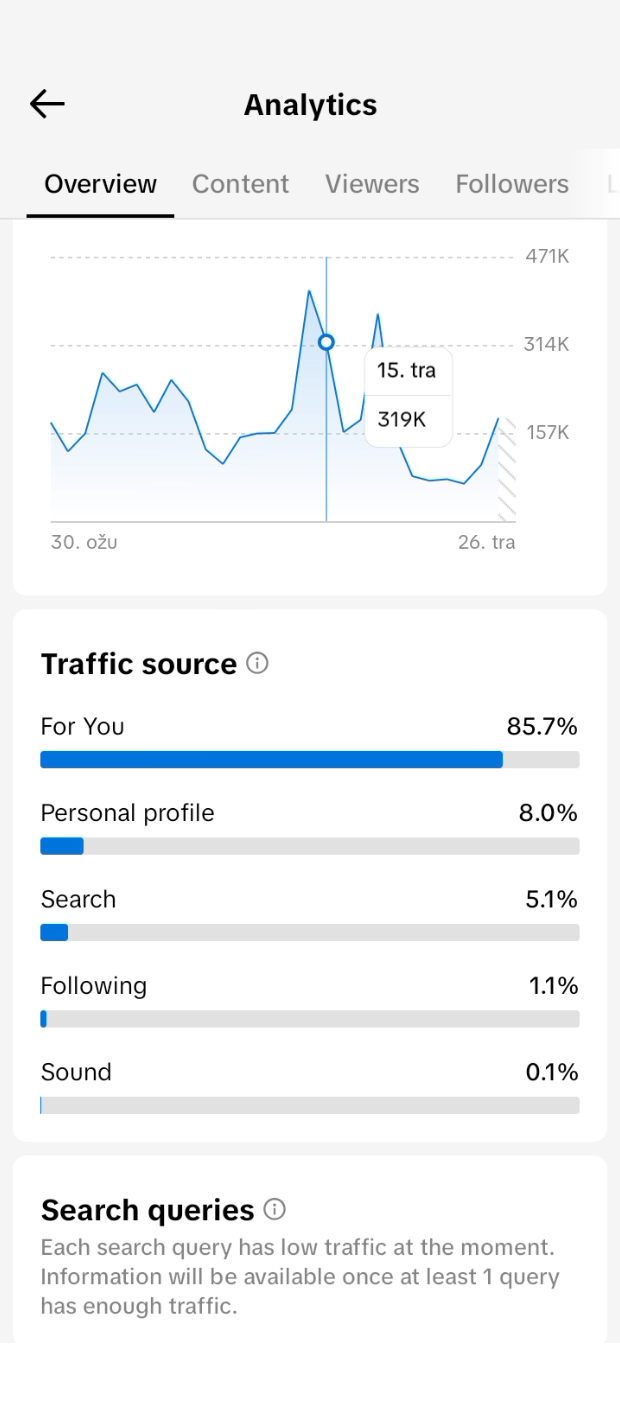The image size is (620, 1424).
Task: Tap the highest peak on the line chart
Action: [x=309, y=291]
